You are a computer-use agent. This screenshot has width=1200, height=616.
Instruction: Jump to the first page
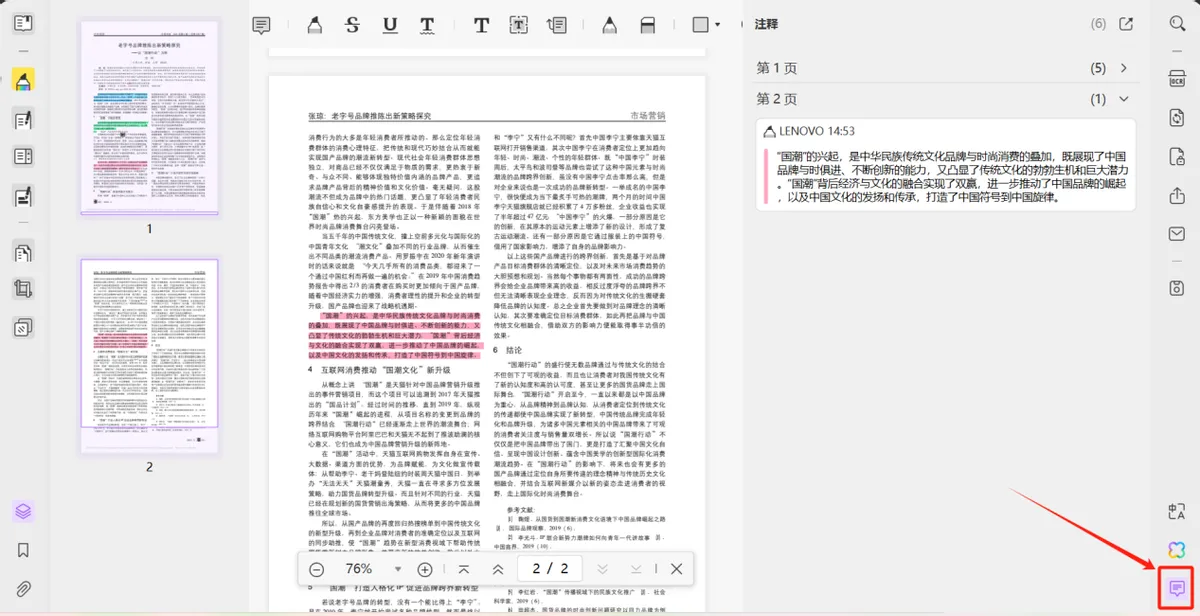click(x=463, y=569)
